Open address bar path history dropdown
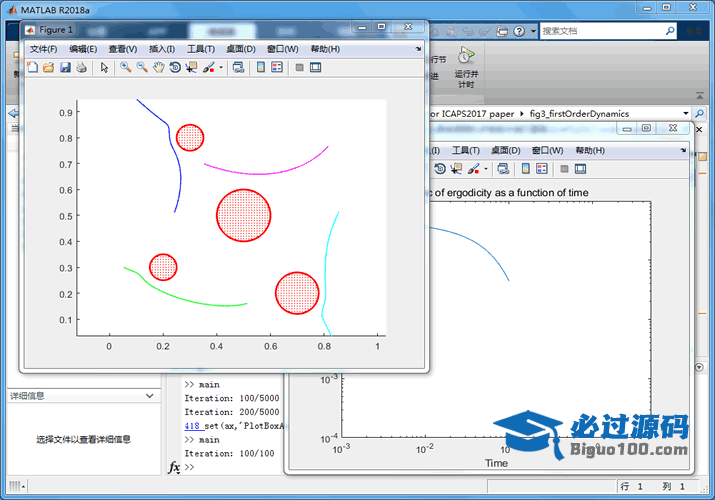This screenshot has height=500, width=715. point(685,113)
